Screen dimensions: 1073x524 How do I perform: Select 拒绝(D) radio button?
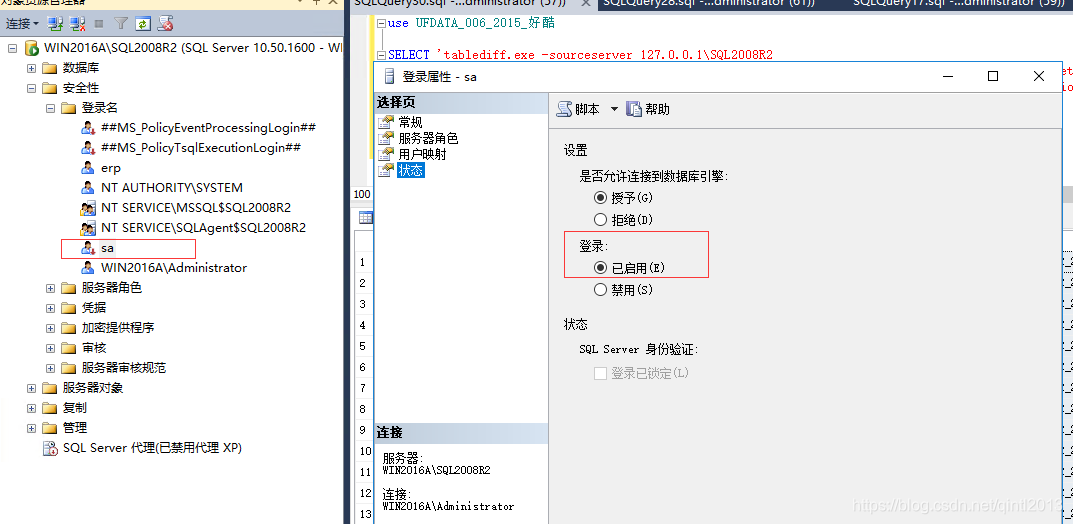pyautogui.click(x=600, y=220)
